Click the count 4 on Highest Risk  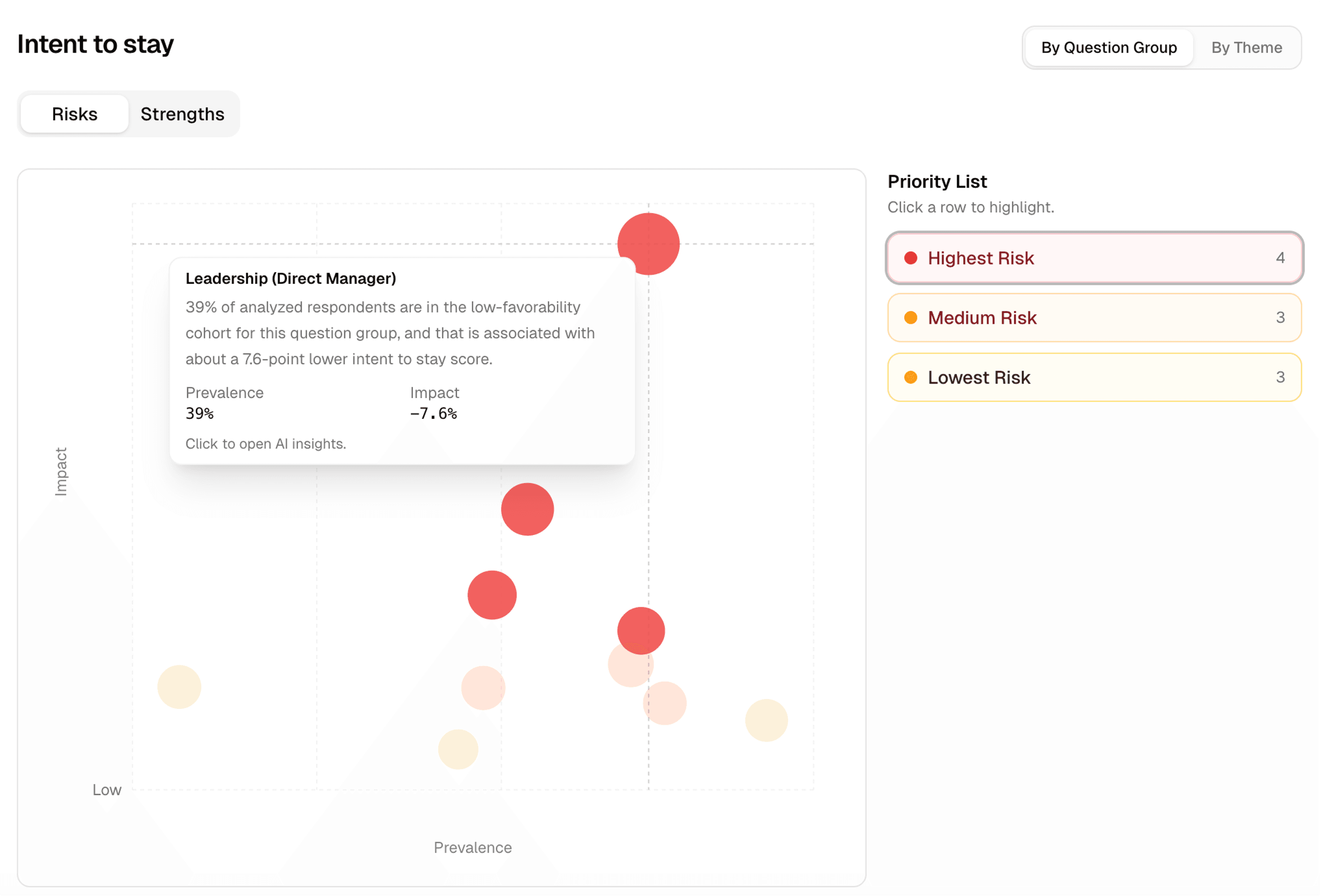coord(1280,258)
